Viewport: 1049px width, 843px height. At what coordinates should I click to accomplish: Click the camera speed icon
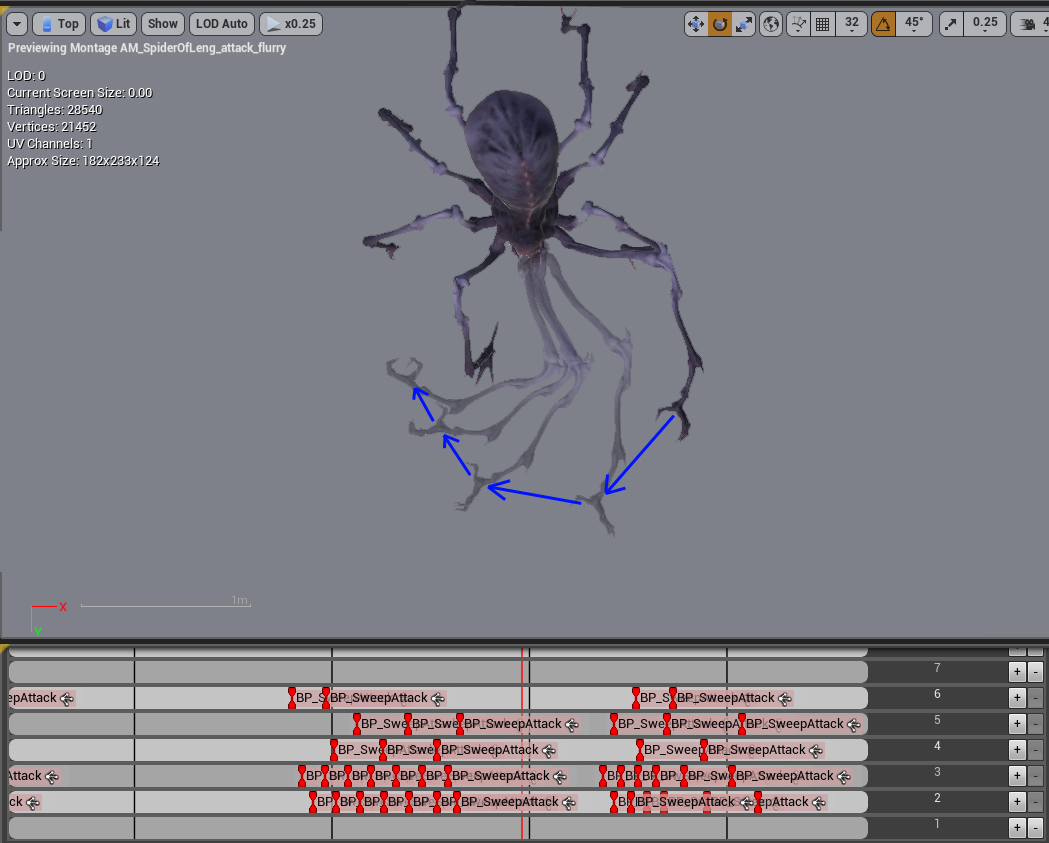[x=1029, y=24]
